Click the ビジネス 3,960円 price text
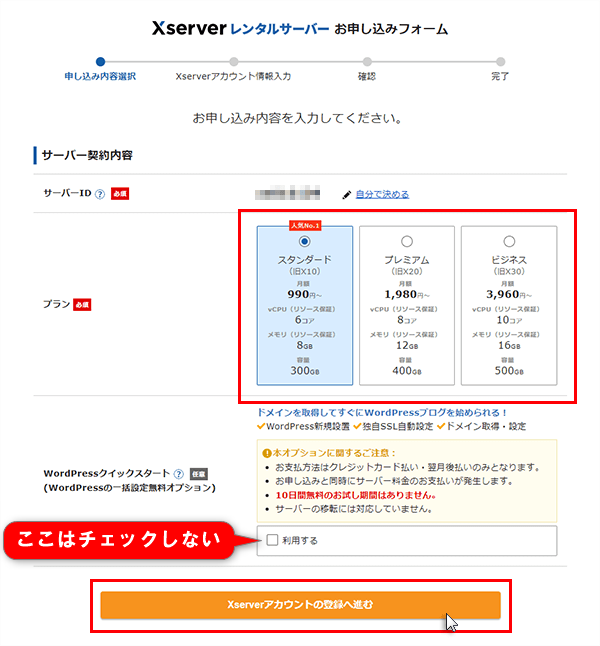Viewport: 600px width, 646px height. pyautogui.click(x=509, y=294)
